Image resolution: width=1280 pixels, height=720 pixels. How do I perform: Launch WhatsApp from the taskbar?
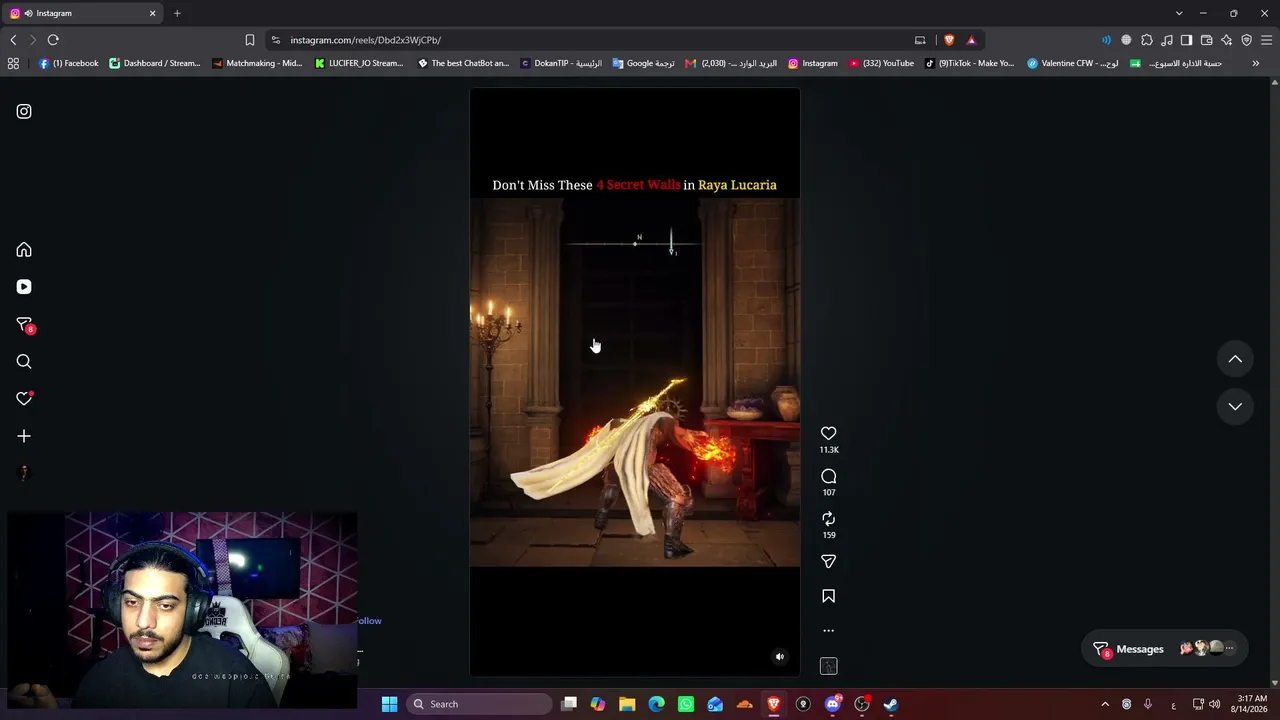686,704
